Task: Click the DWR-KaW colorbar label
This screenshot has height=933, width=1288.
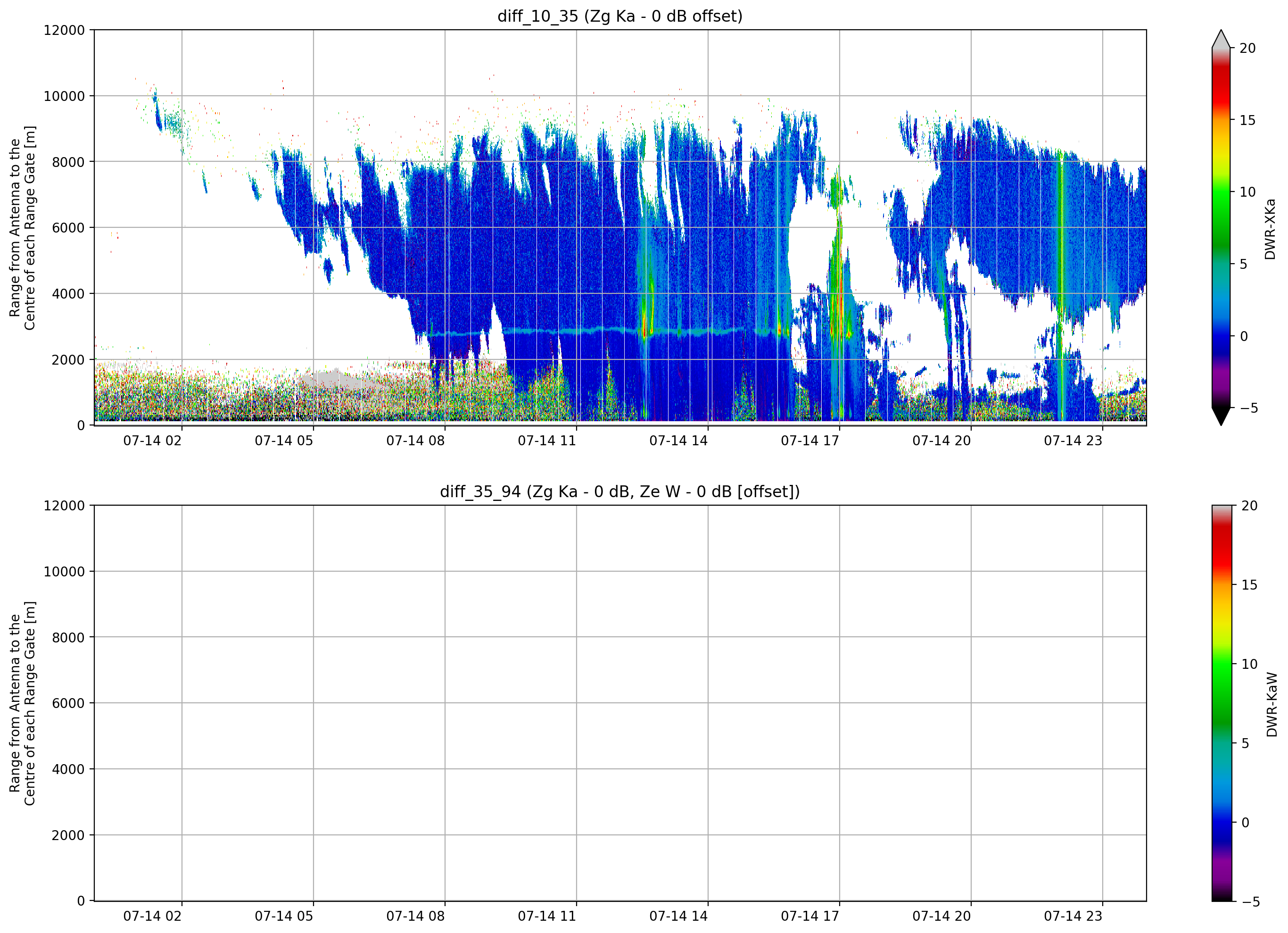Action: point(1272,705)
